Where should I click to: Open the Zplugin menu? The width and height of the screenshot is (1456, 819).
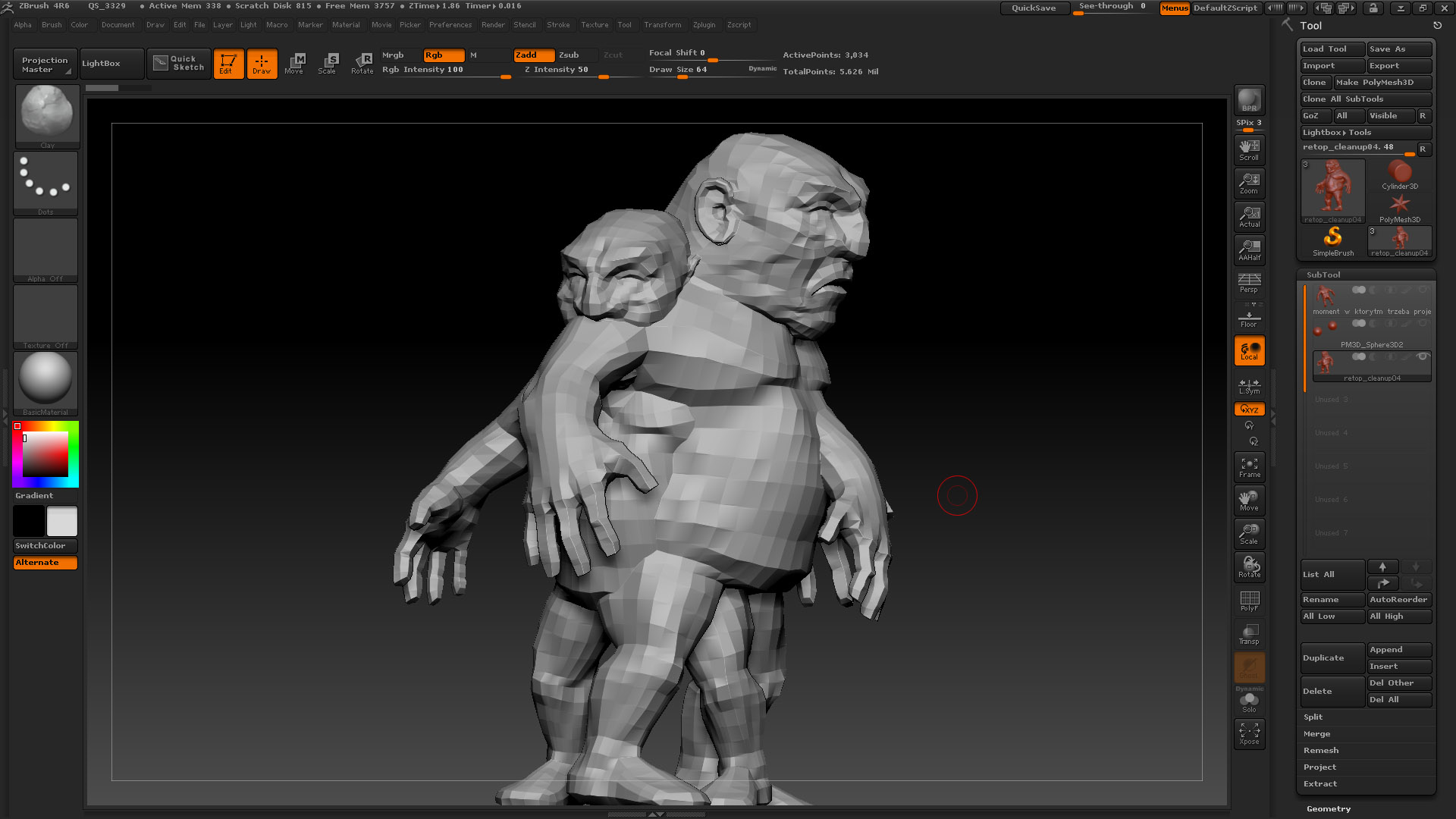(x=702, y=24)
